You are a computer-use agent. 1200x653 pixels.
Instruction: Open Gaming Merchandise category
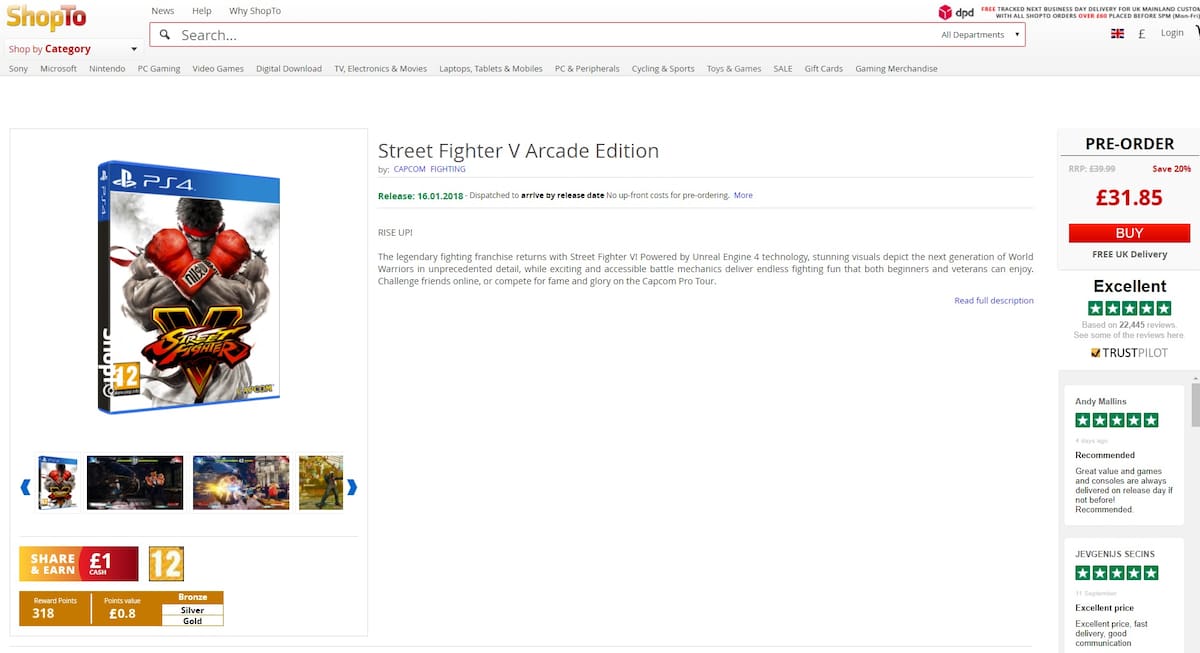tap(896, 69)
